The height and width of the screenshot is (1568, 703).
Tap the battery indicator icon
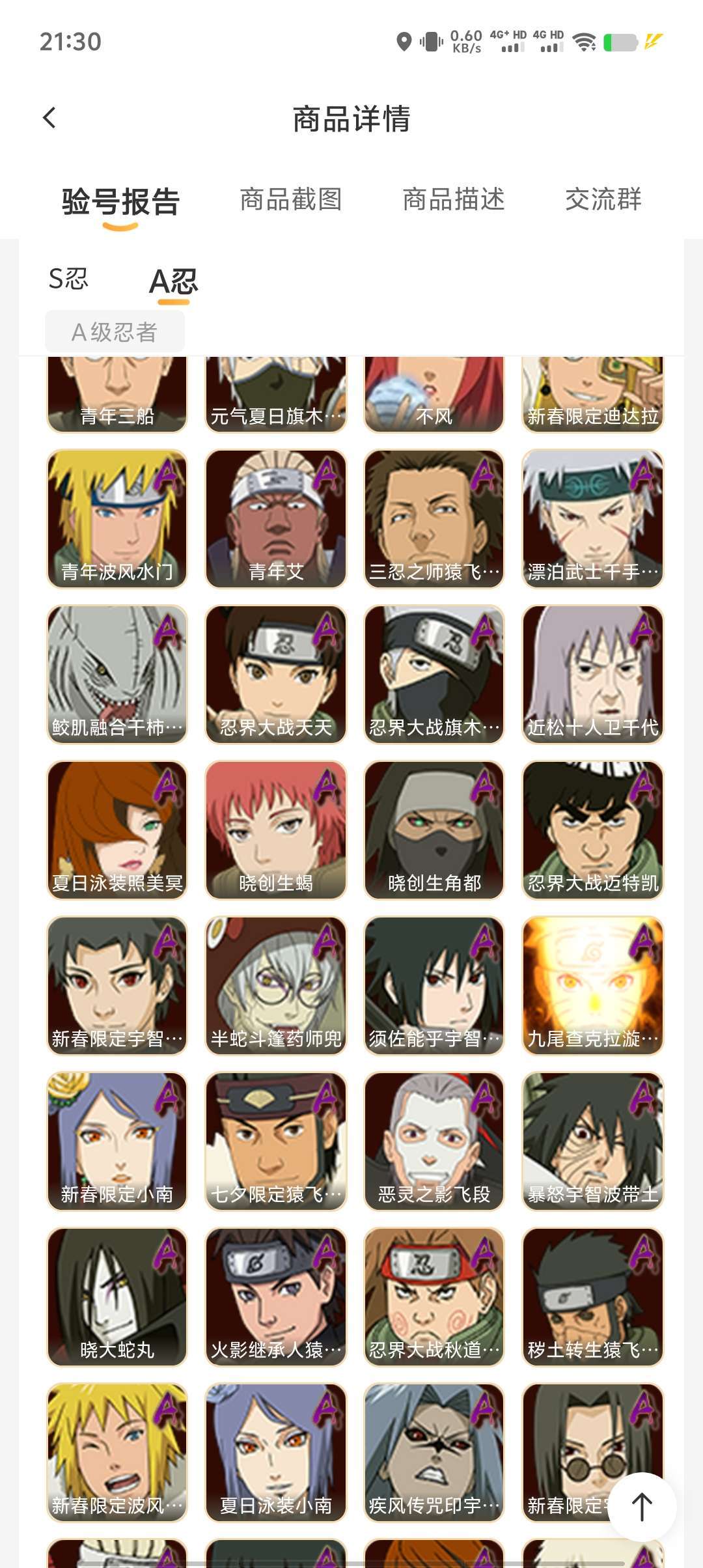click(x=620, y=42)
